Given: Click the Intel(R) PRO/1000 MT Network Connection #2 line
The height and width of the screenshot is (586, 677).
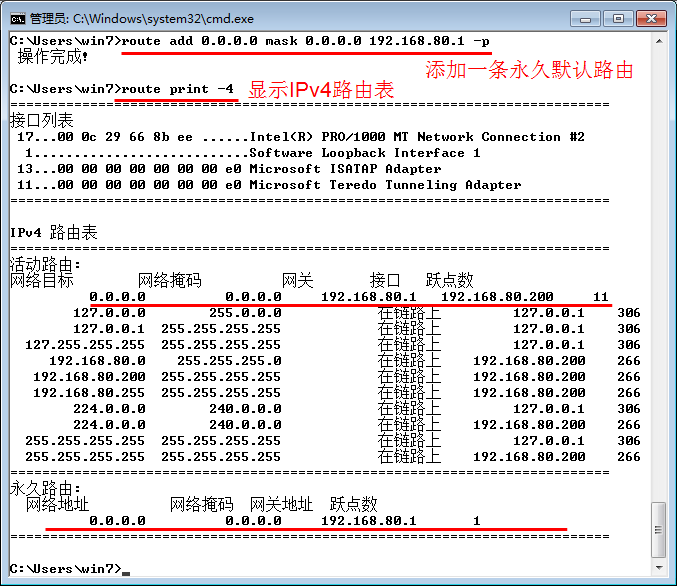Looking at the screenshot, I should 301,137.
